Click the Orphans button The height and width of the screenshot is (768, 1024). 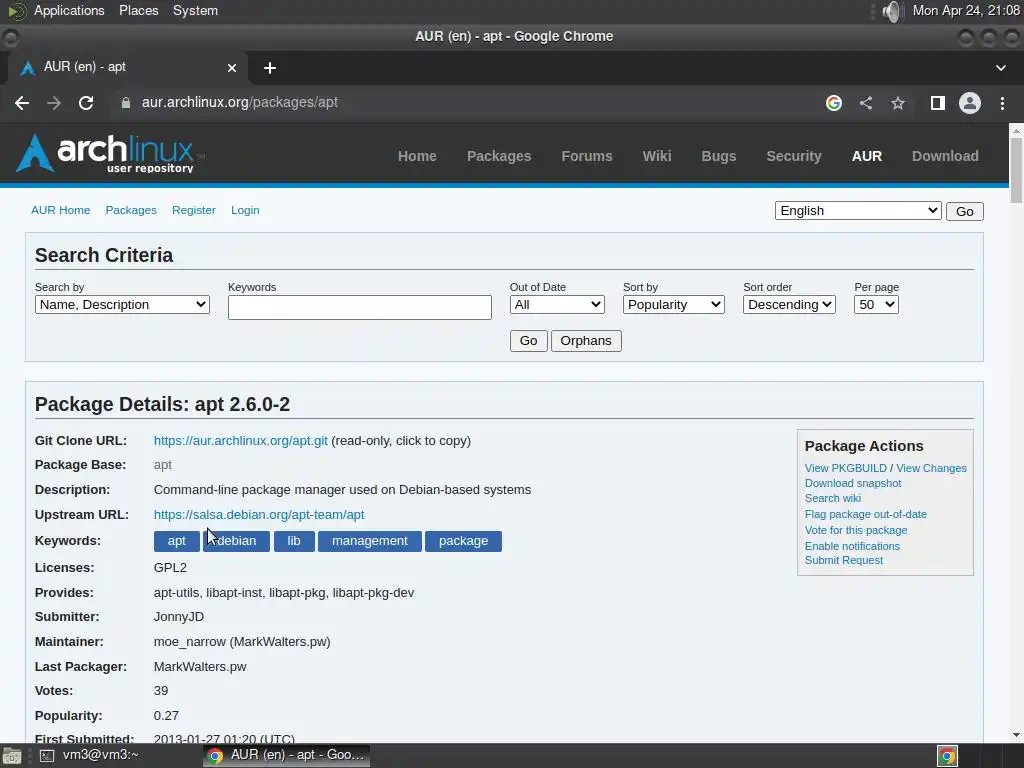click(x=586, y=341)
